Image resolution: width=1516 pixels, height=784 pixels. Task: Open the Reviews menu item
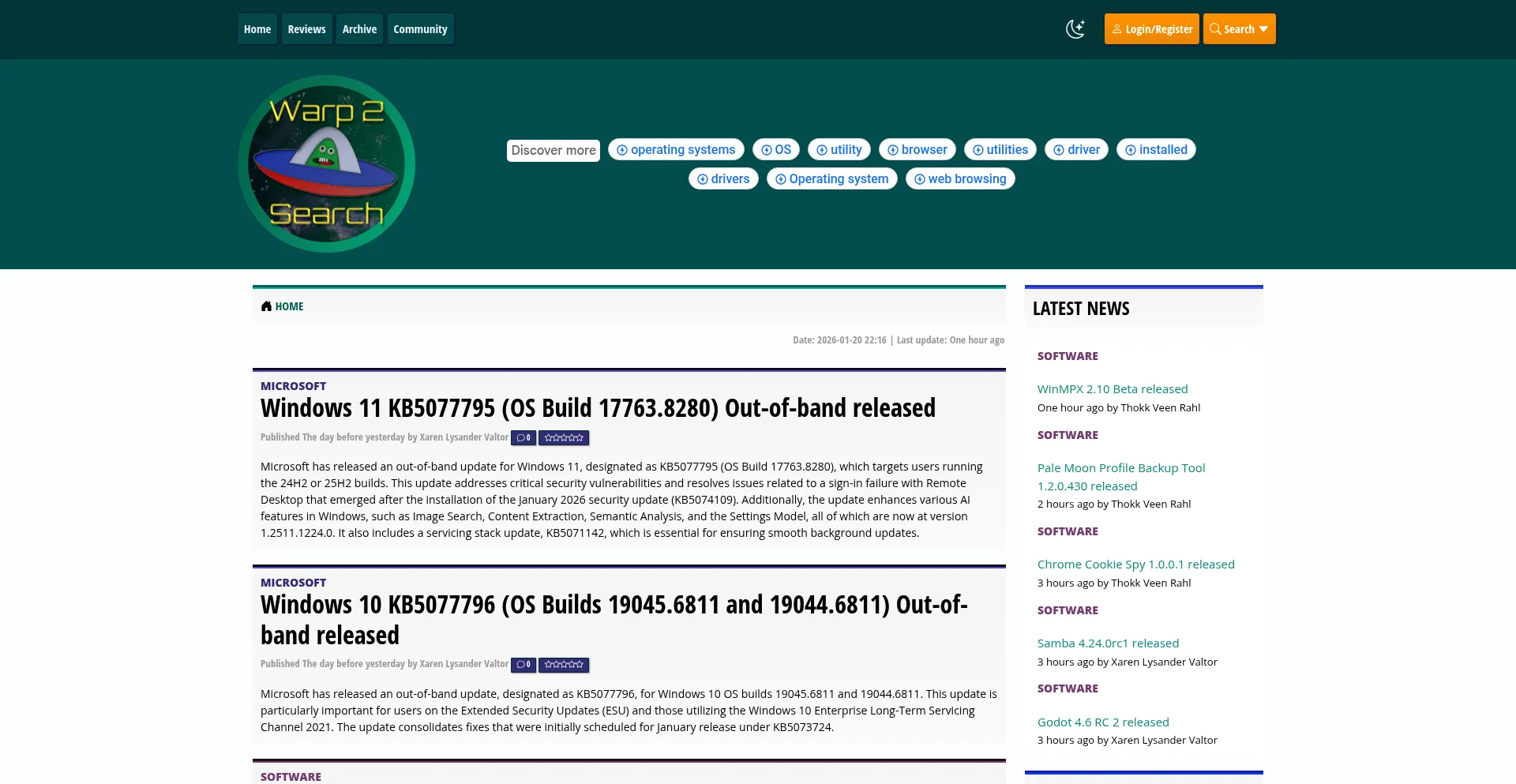click(x=306, y=29)
